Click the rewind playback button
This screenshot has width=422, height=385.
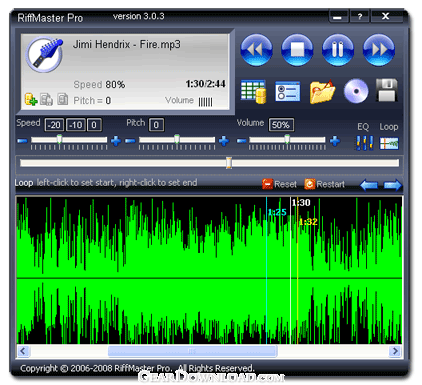pos(256,50)
